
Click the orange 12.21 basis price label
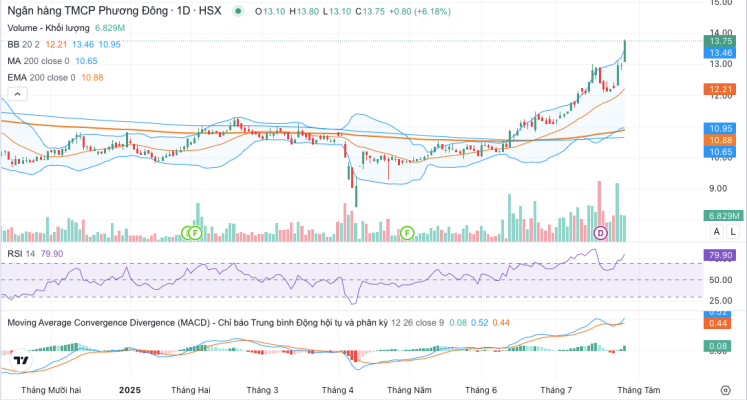(720, 89)
